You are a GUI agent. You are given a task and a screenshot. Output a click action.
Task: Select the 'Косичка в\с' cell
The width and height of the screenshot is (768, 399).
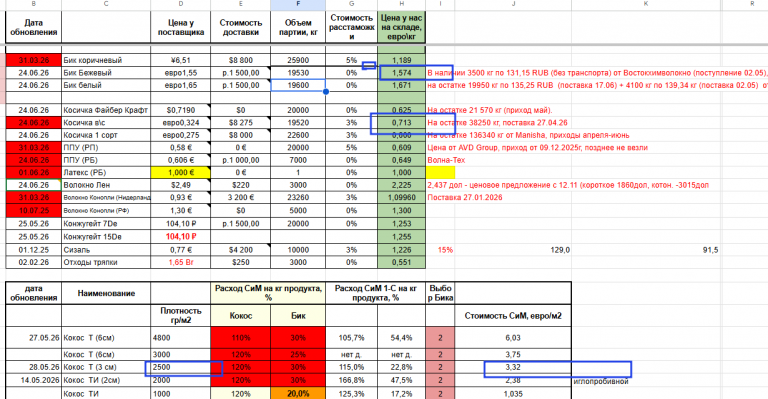coord(106,122)
